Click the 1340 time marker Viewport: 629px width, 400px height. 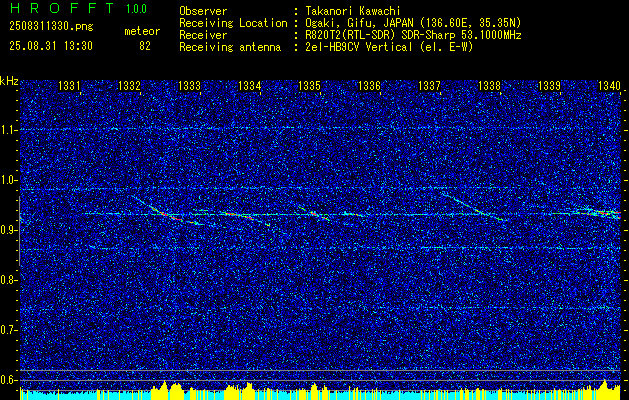click(609, 85)
